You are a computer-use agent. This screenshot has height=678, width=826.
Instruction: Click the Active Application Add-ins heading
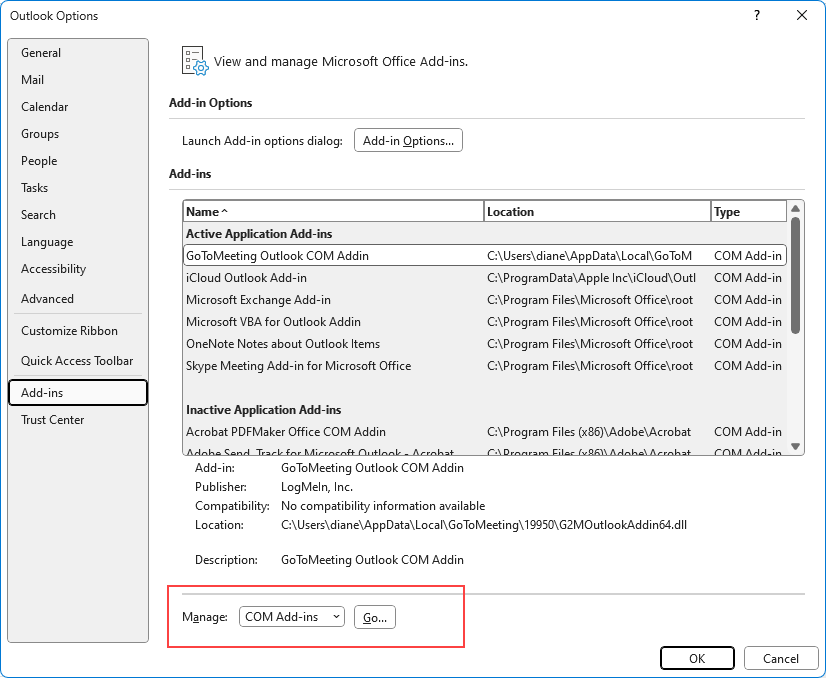[x=259, y=234]
